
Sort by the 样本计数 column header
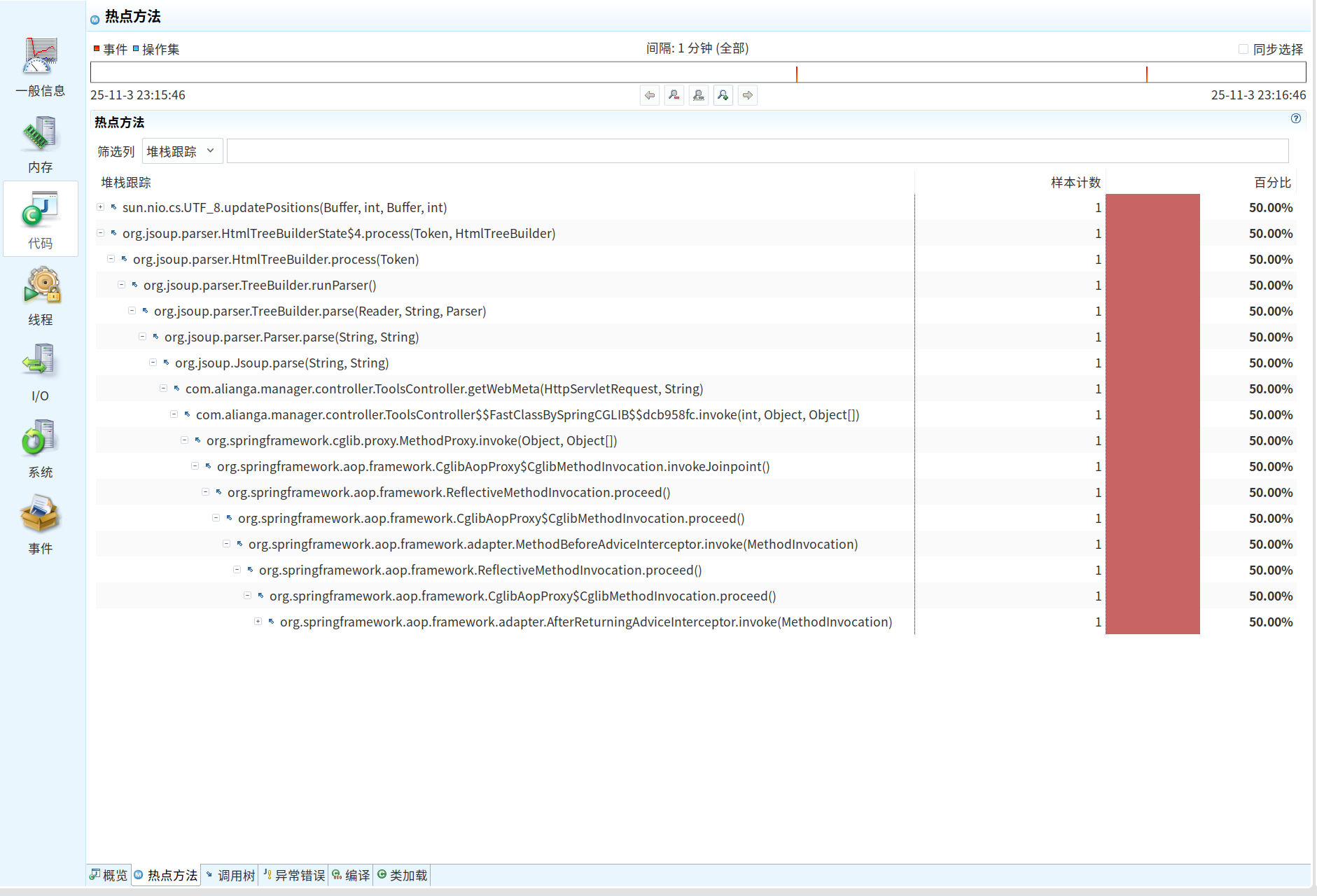coord(1075,183)
